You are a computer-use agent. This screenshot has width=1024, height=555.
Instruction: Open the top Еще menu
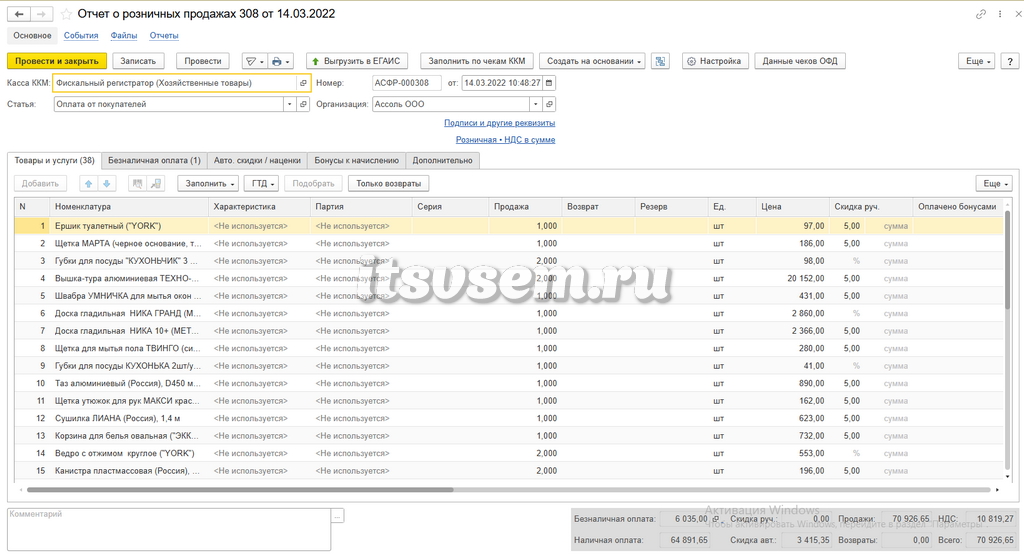(977, 61)
